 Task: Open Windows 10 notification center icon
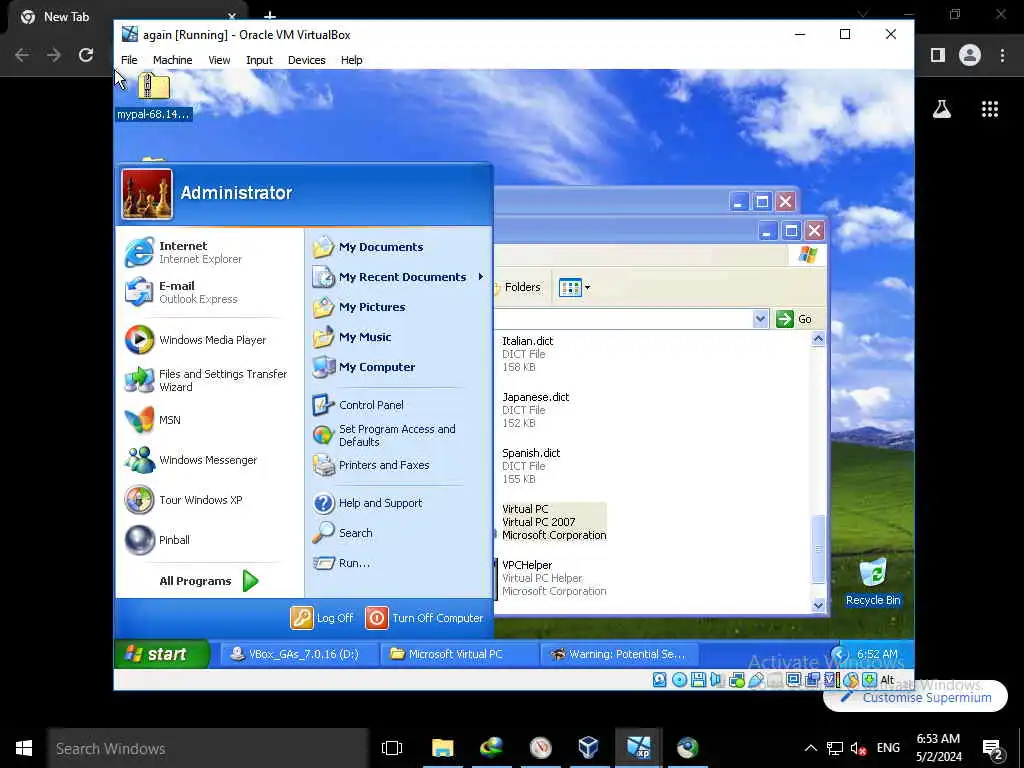(x=992, y=748)
